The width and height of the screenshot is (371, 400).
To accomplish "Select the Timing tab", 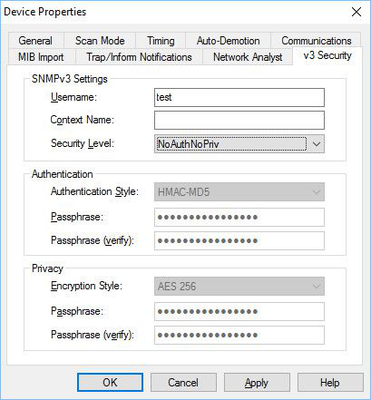I will [x=161, y=41].
